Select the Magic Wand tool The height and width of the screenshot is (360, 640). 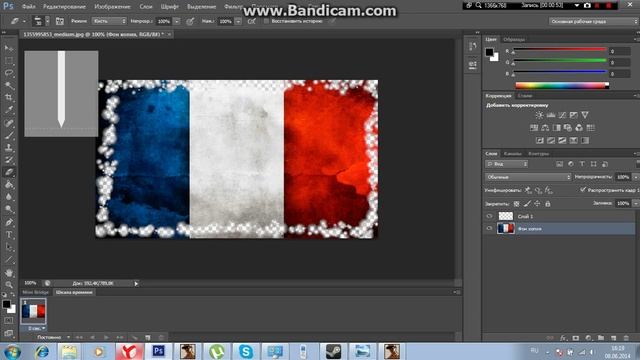click(9, 85)
